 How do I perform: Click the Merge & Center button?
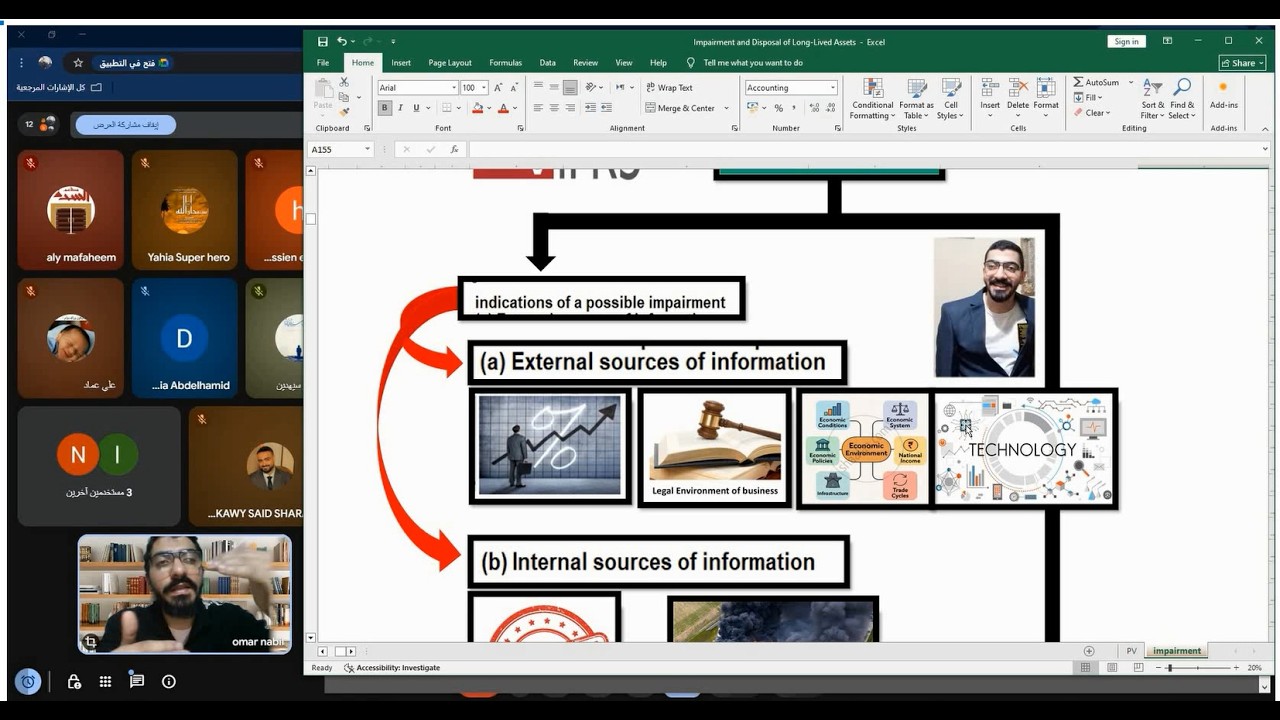click(x=680, y=108)
